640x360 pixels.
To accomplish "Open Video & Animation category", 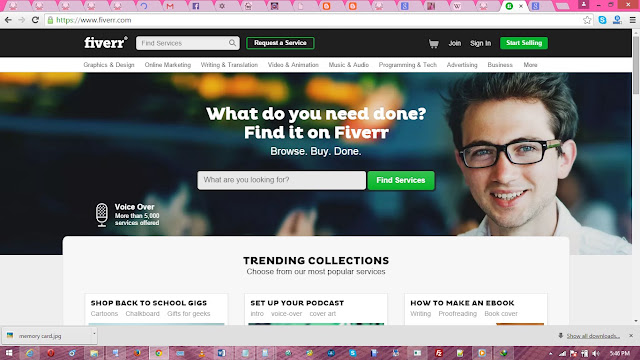I will pyautogui.click(x=293, y=65).
